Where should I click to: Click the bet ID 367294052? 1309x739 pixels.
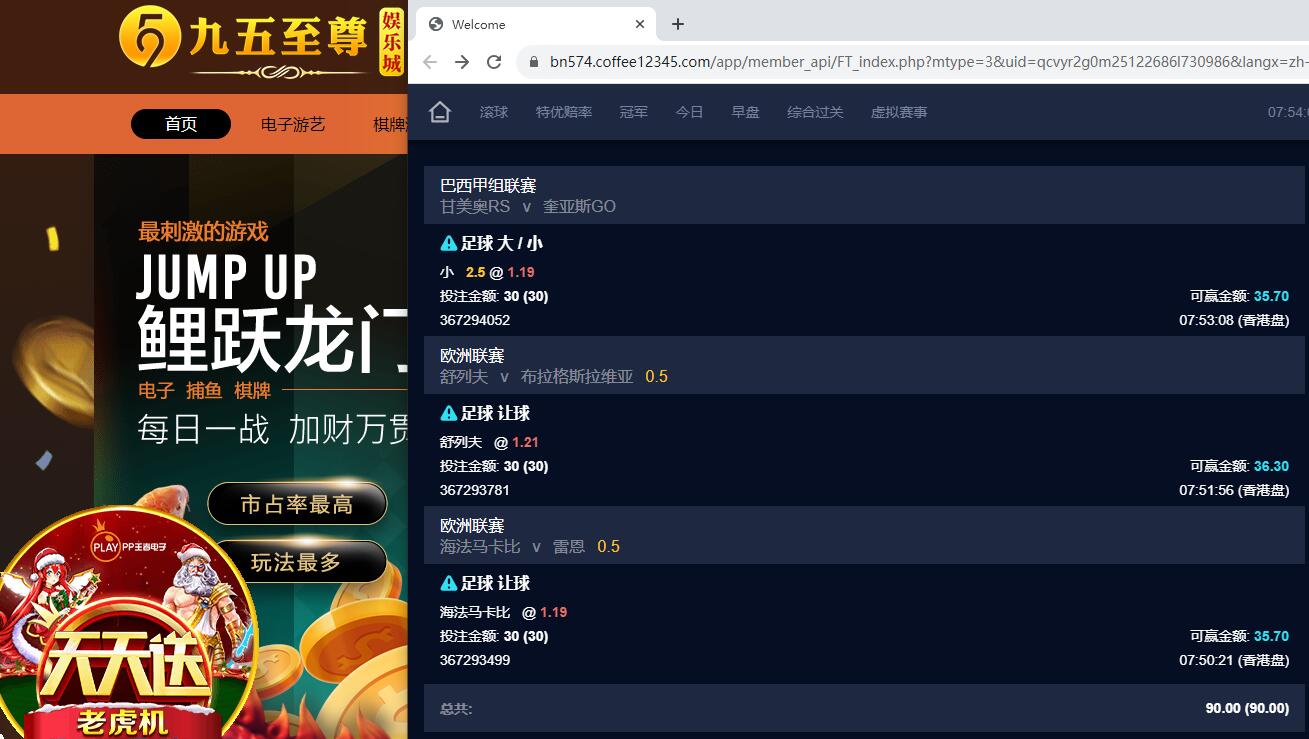475,320
